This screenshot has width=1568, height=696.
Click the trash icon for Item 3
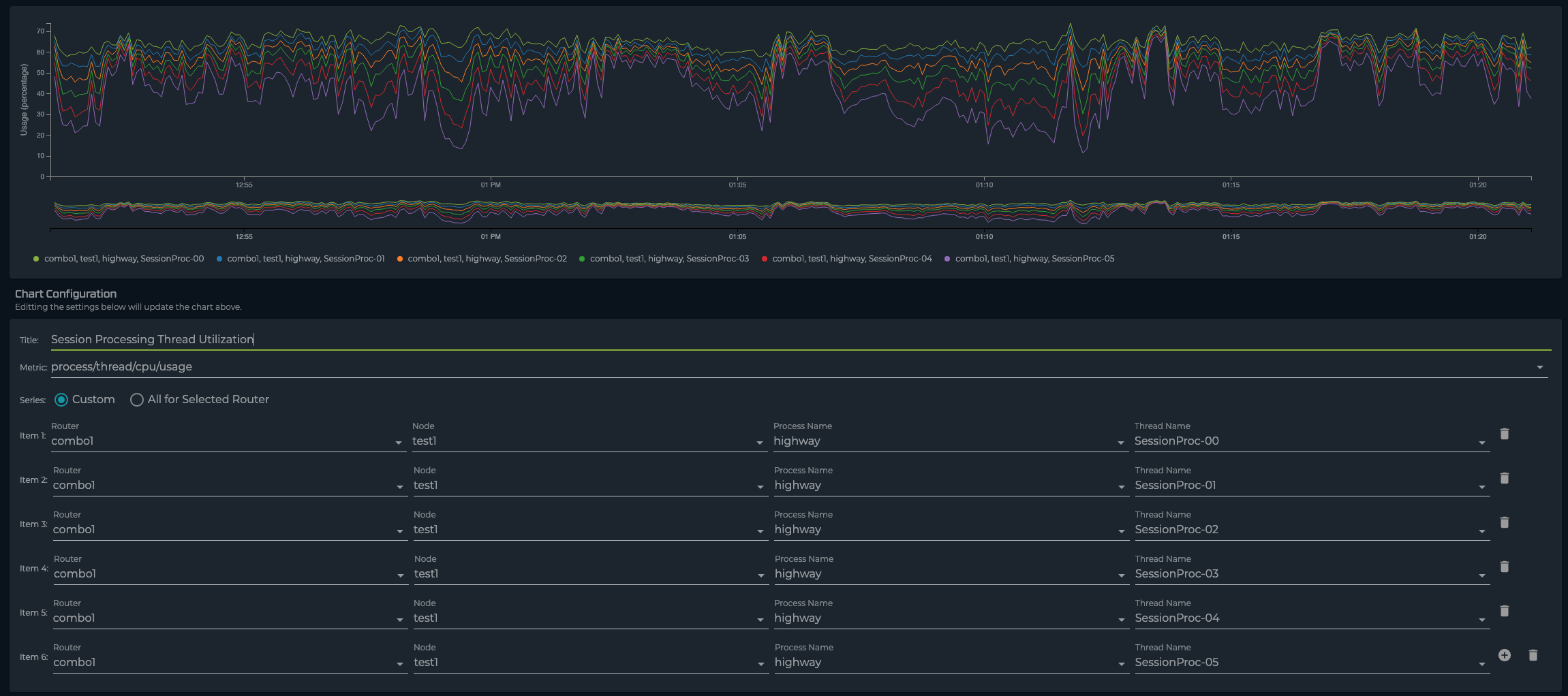[1505, 522]
